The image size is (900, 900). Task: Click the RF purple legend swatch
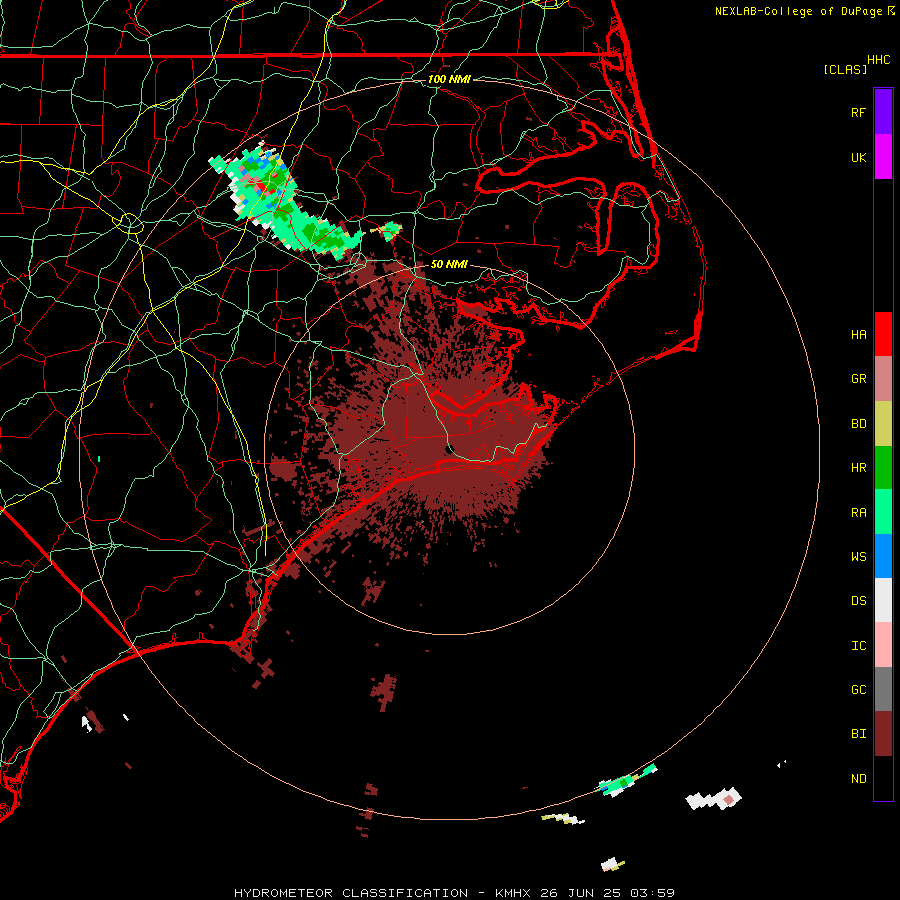(x=883, y=111)
